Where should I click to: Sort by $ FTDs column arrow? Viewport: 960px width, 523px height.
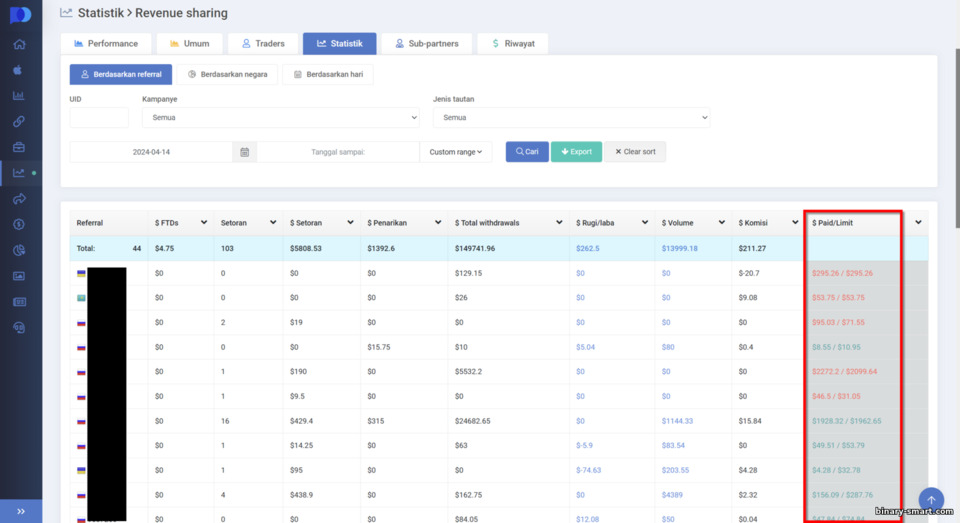203,222
